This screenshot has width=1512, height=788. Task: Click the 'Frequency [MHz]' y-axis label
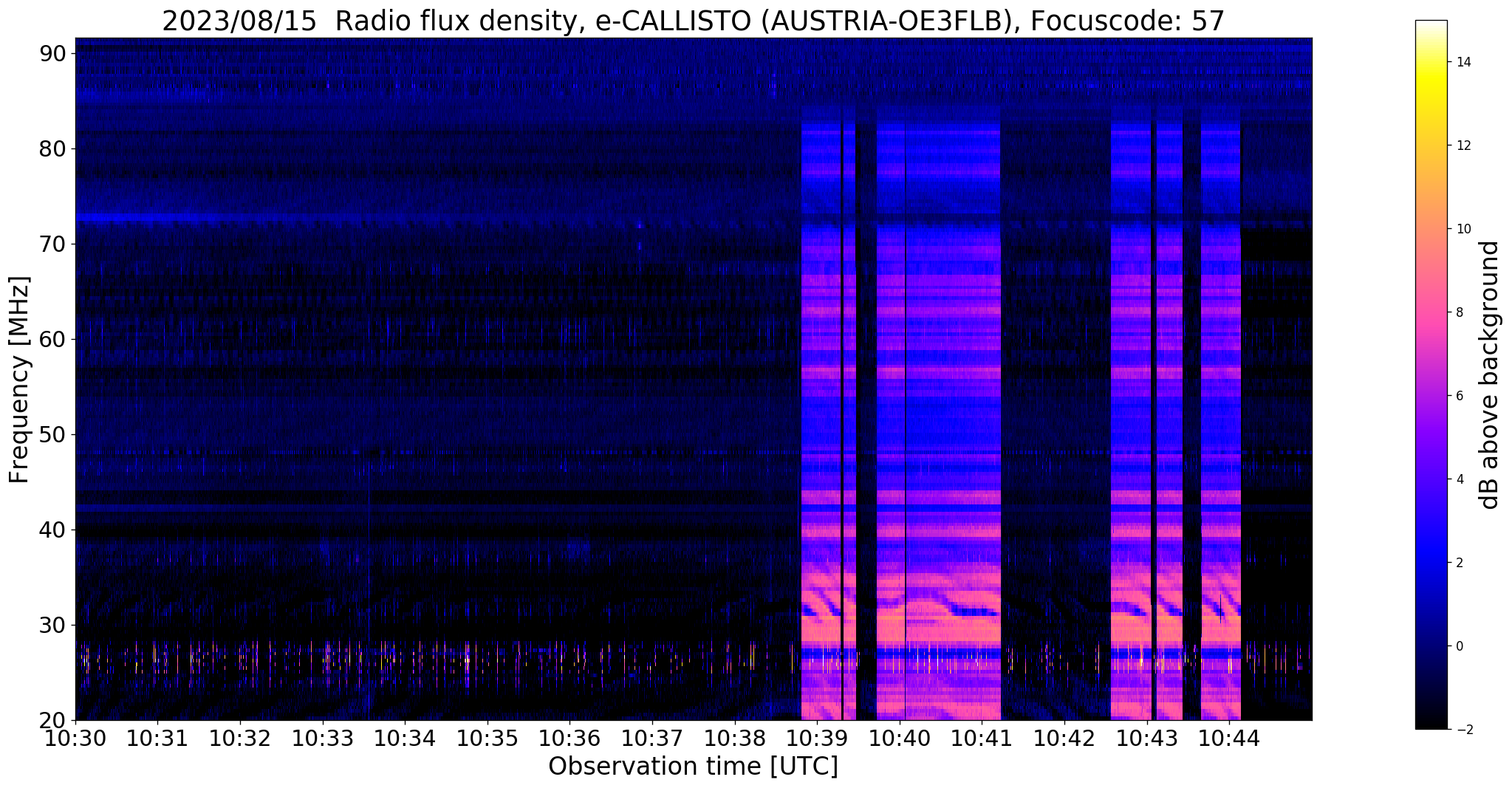[20, 380]
